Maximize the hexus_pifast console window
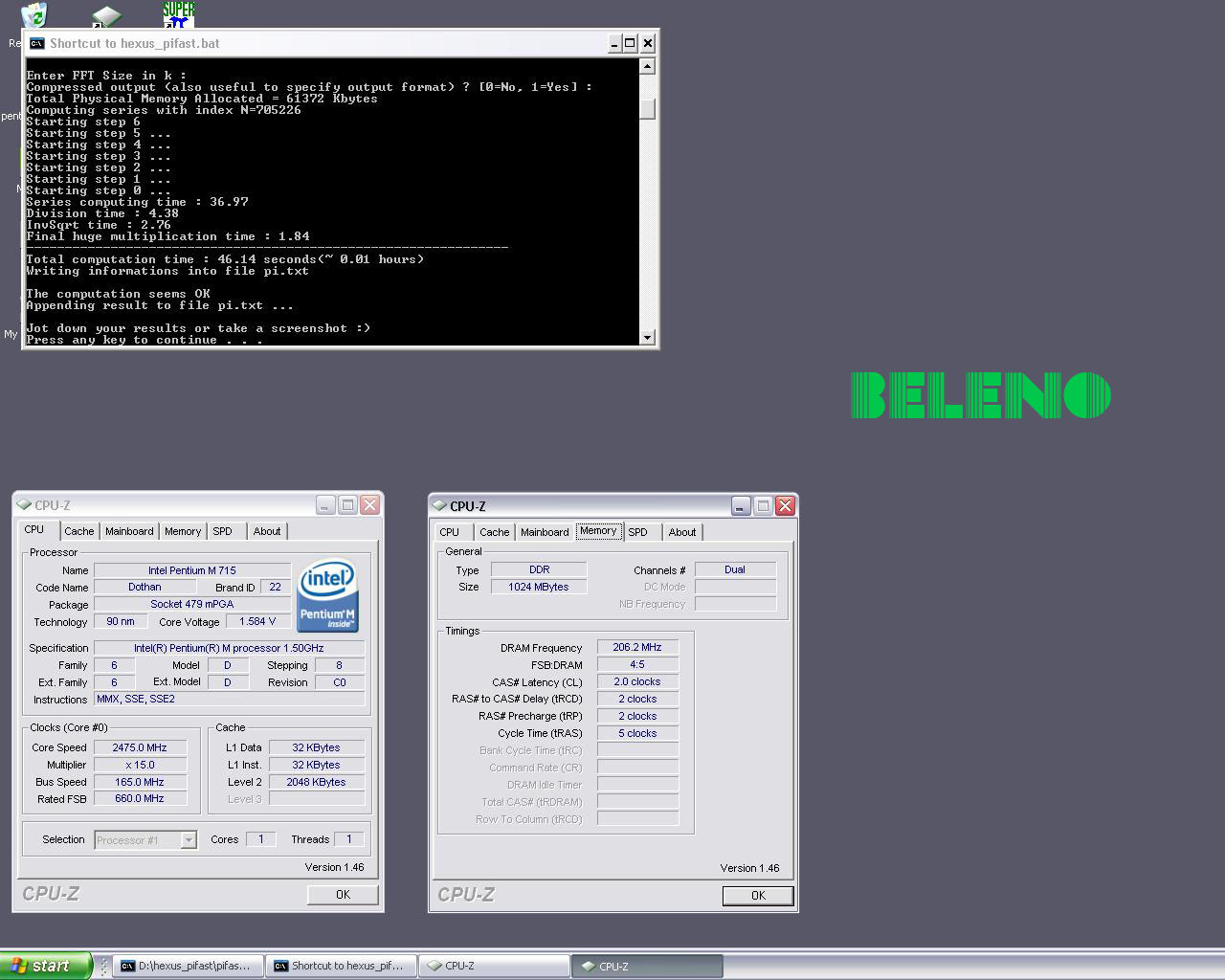Viewport: 1225px width, 980px height. pos(631,43)
